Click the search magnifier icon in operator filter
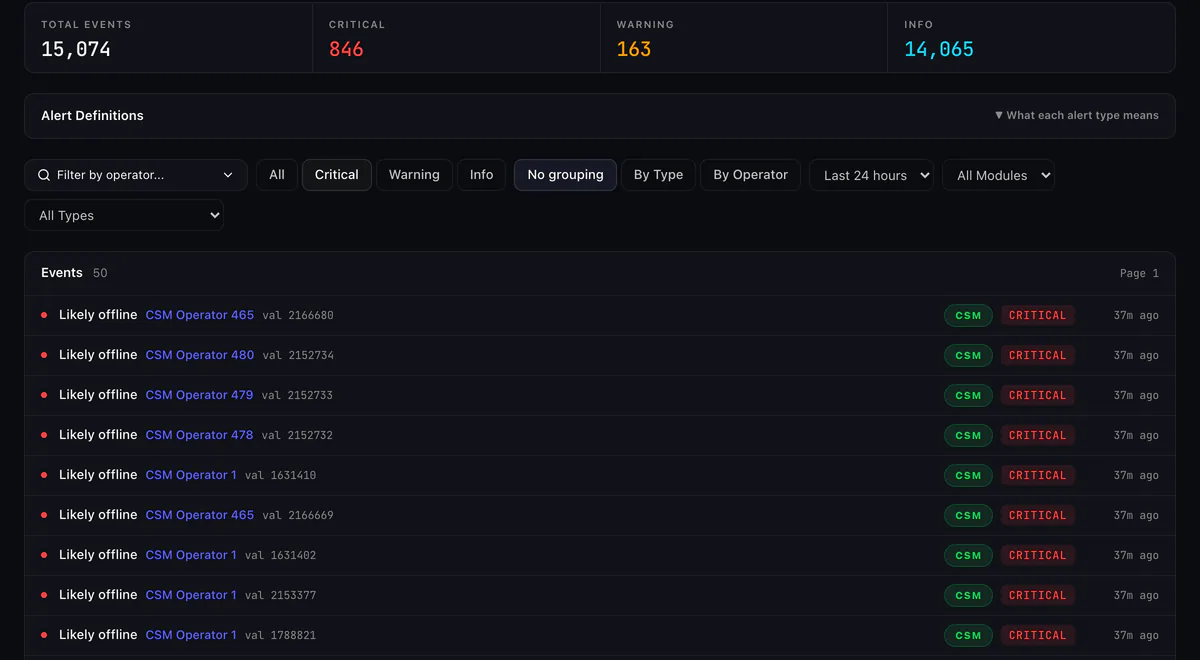 (x=44, y=175)
